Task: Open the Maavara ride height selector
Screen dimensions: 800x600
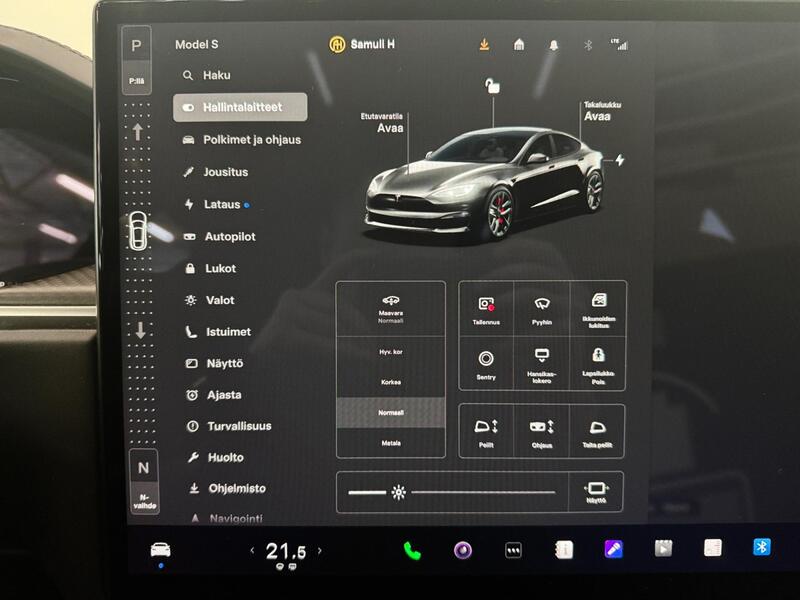Action: [x=394, y=307]
